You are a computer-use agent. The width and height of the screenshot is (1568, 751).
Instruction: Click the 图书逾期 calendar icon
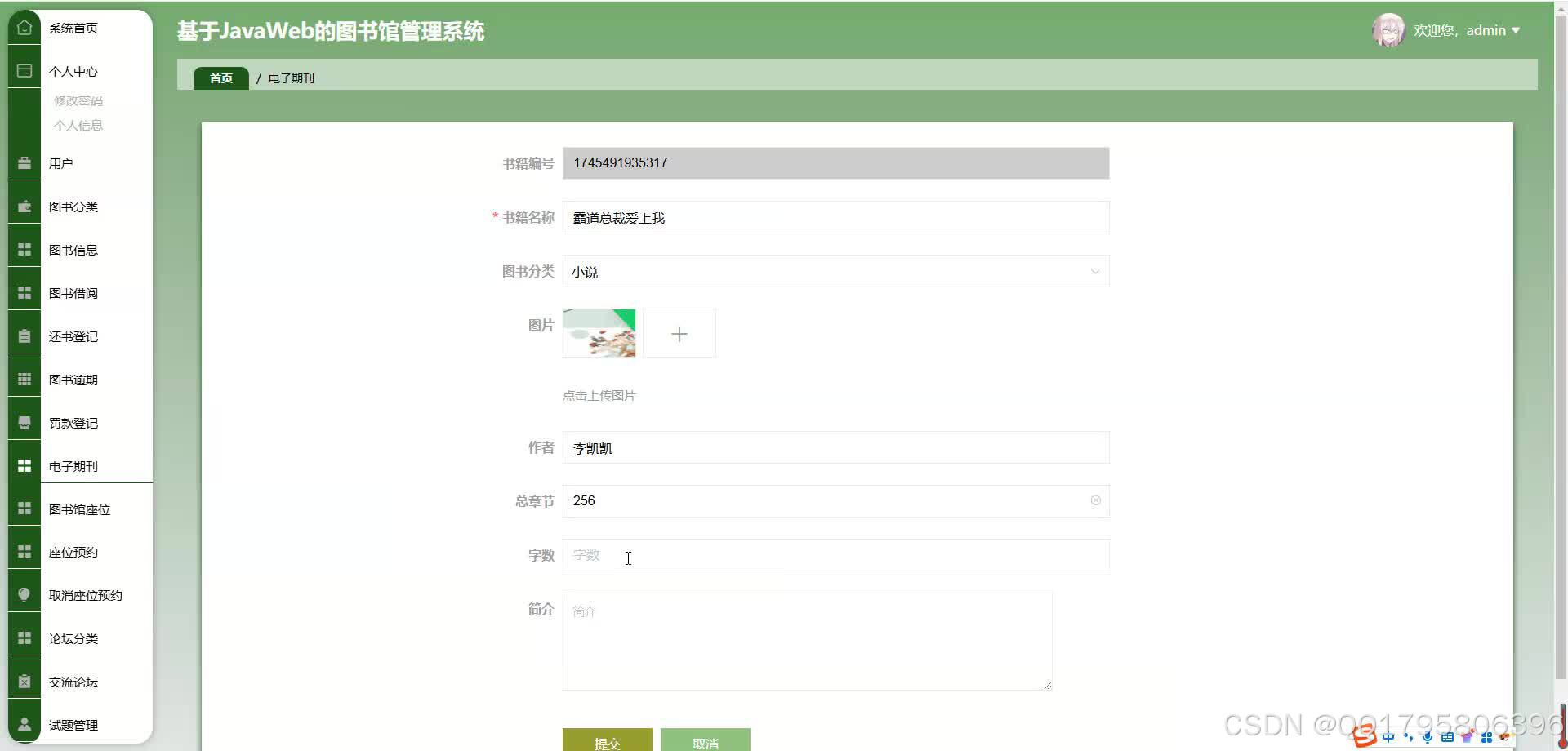tap(24, 378)
